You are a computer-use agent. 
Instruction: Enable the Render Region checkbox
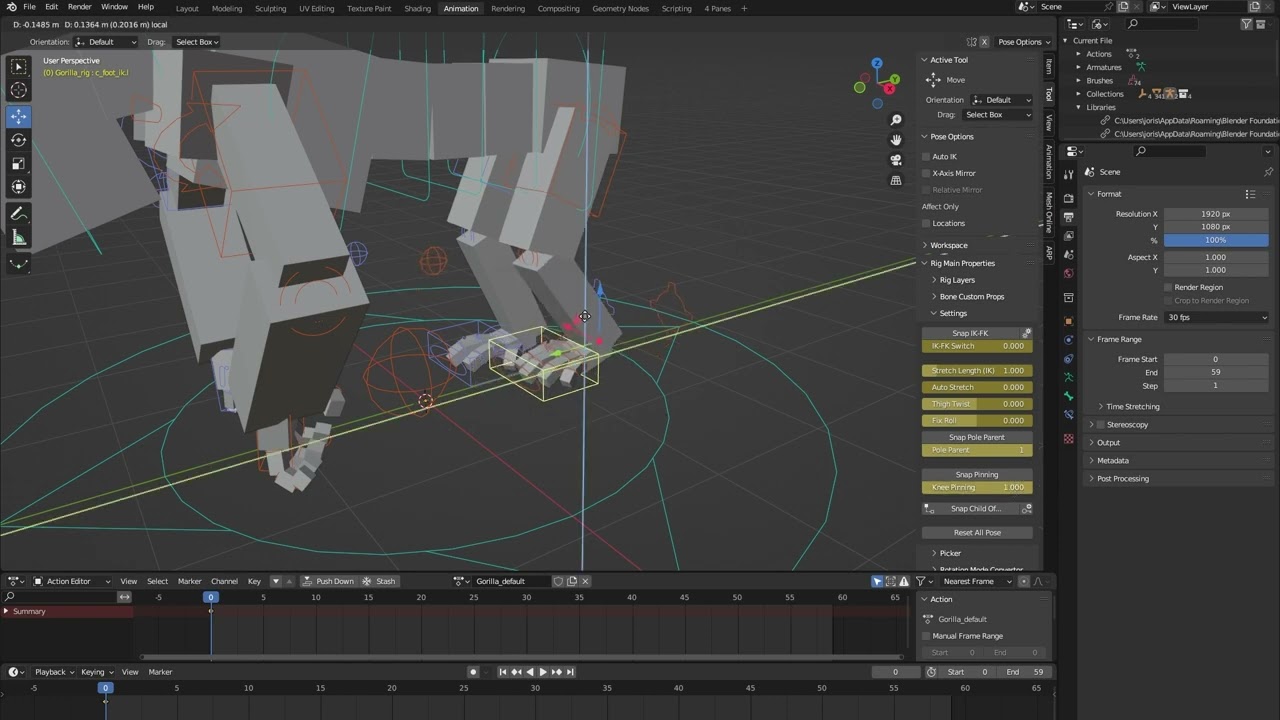pyautogui.click(x=1168, y=287)
